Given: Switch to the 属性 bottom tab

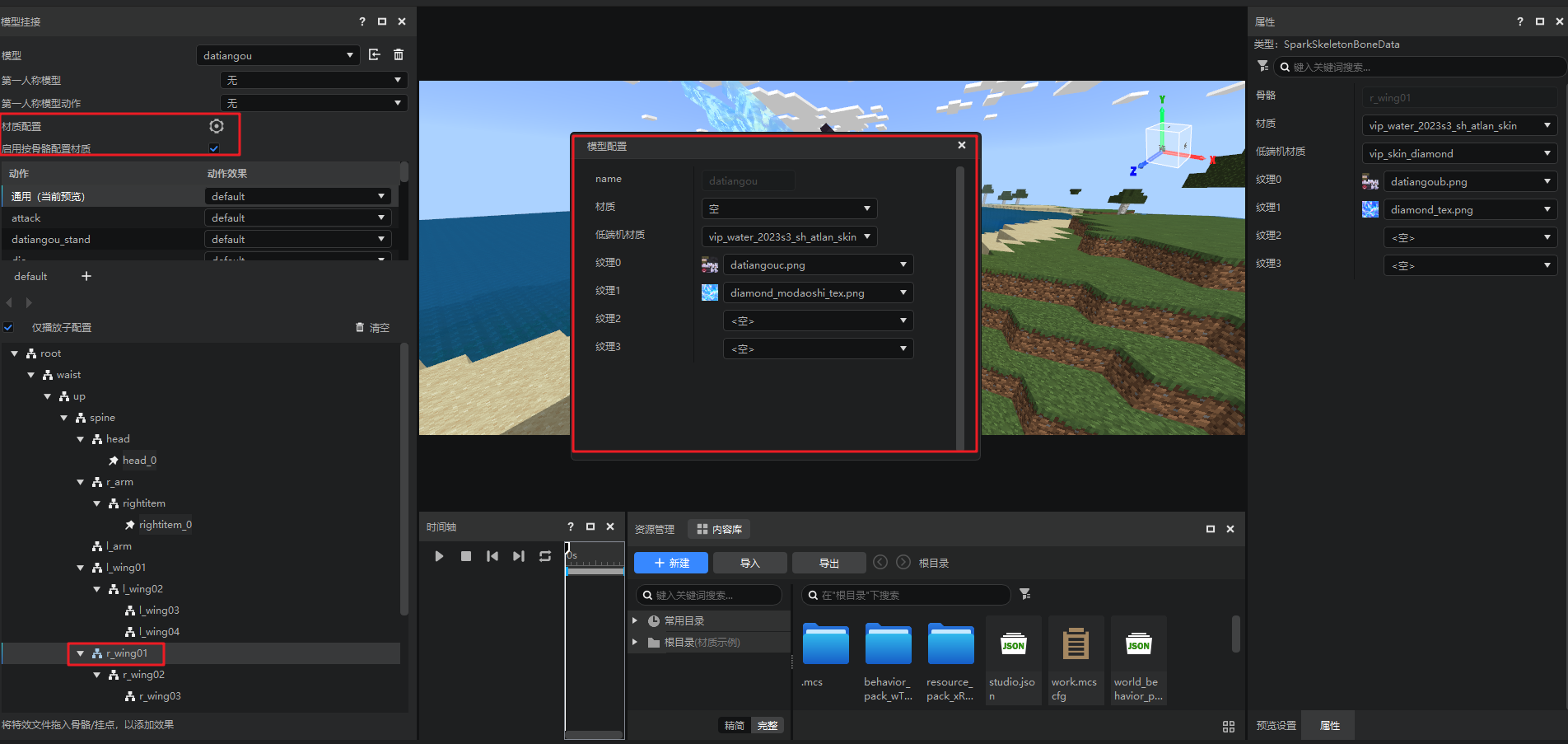Looking at the screenshot, I should (x=1329, y=726).
